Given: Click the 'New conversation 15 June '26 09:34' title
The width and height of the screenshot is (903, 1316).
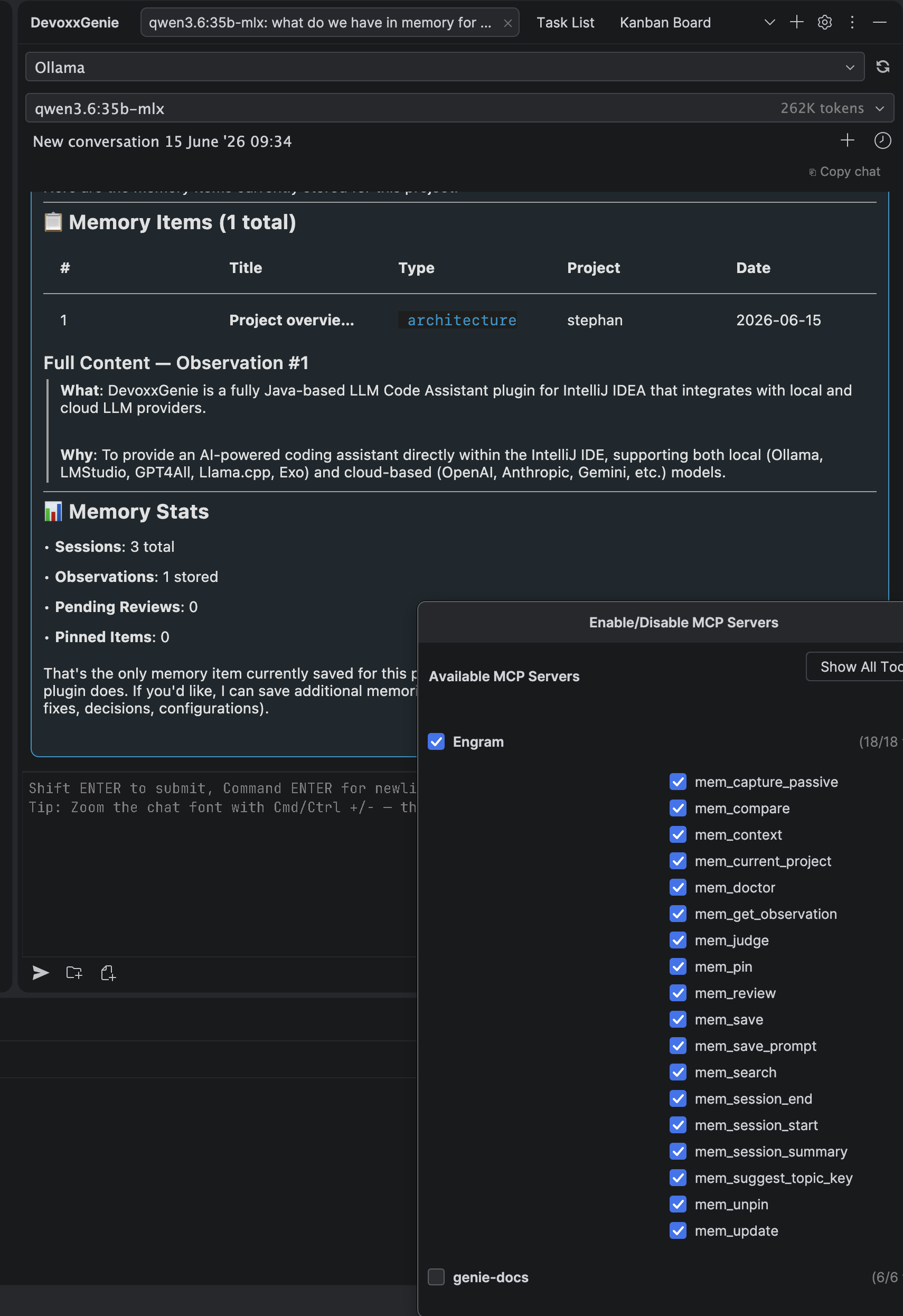Looking at the screenshot, I should pos(163,142).
